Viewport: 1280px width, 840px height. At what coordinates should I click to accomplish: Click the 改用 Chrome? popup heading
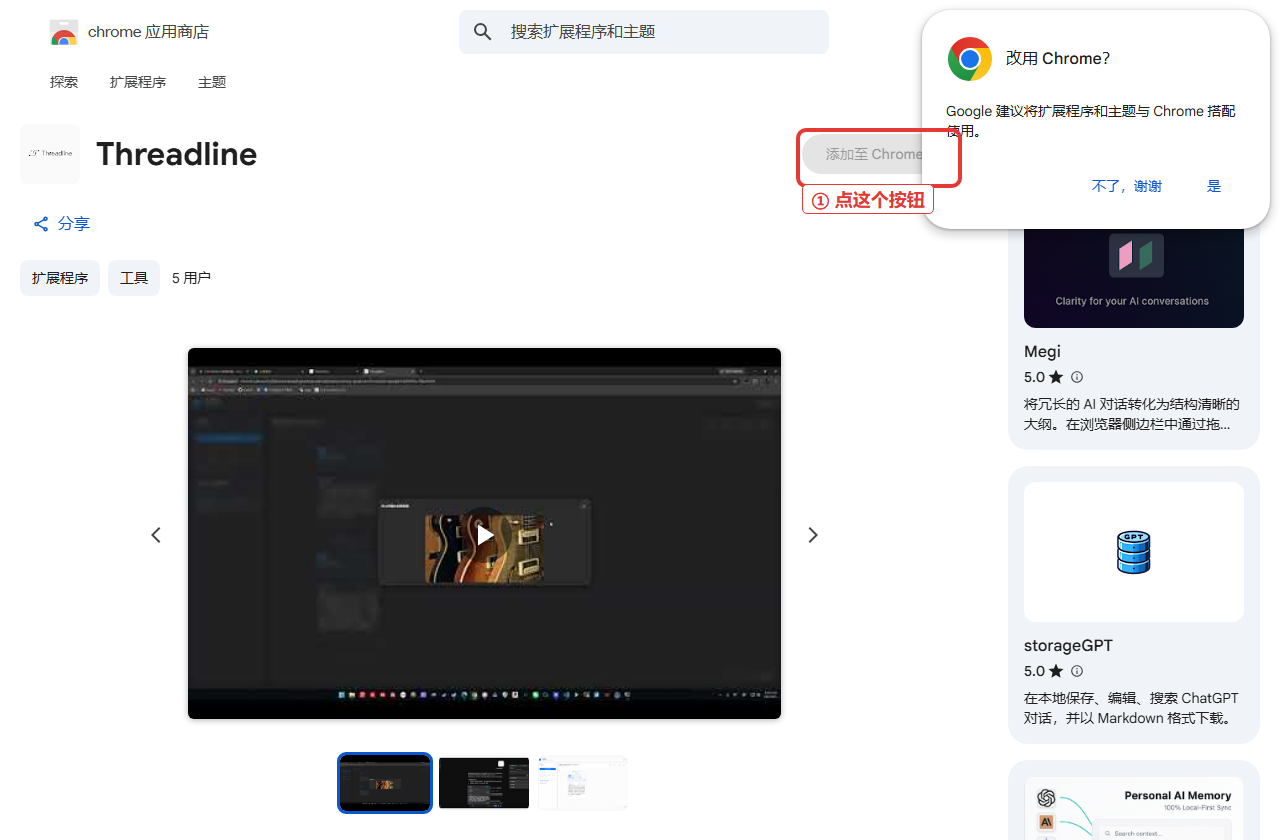(x=1058, y=59)
